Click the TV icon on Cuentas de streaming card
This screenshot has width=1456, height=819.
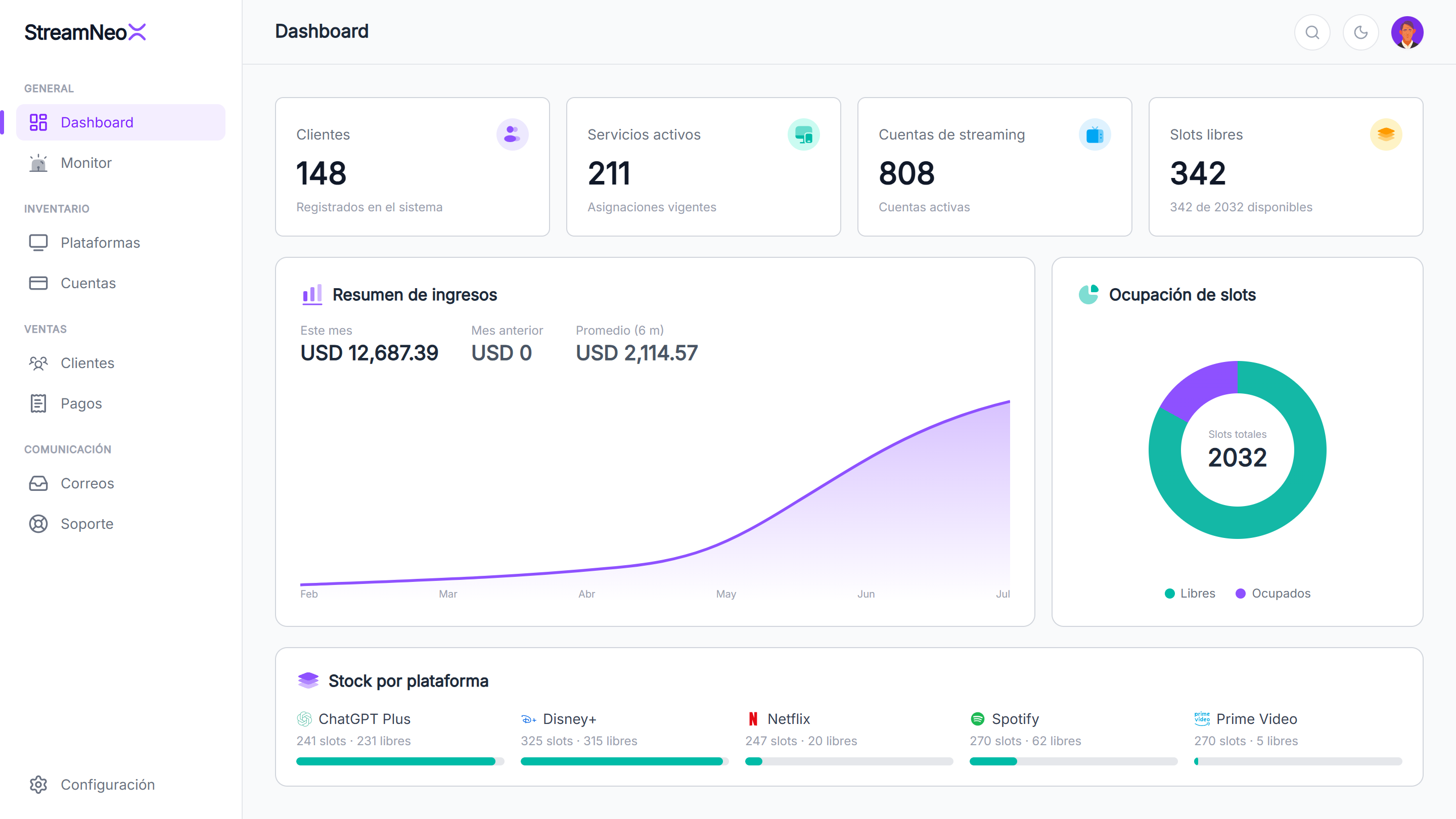[x=1094, y=134]
